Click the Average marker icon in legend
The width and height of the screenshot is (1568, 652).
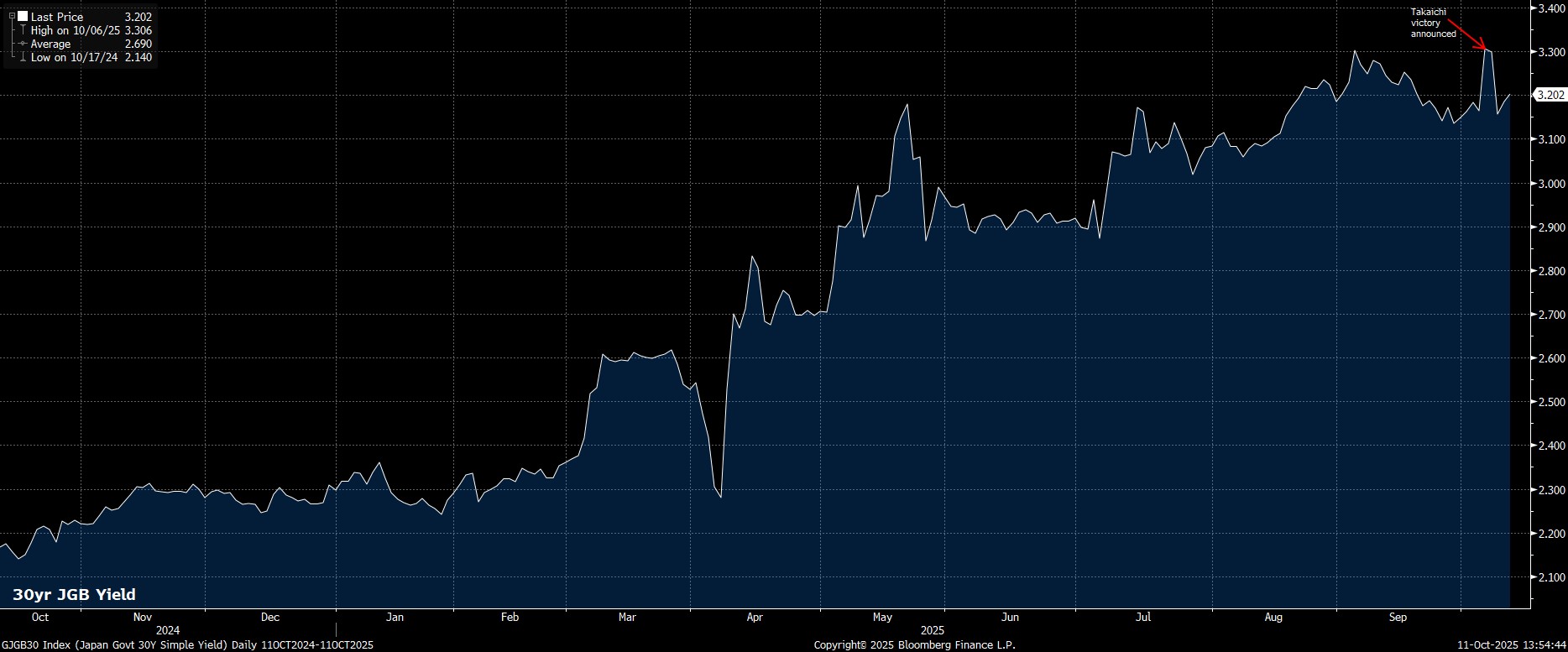click(x=23, y=44)
